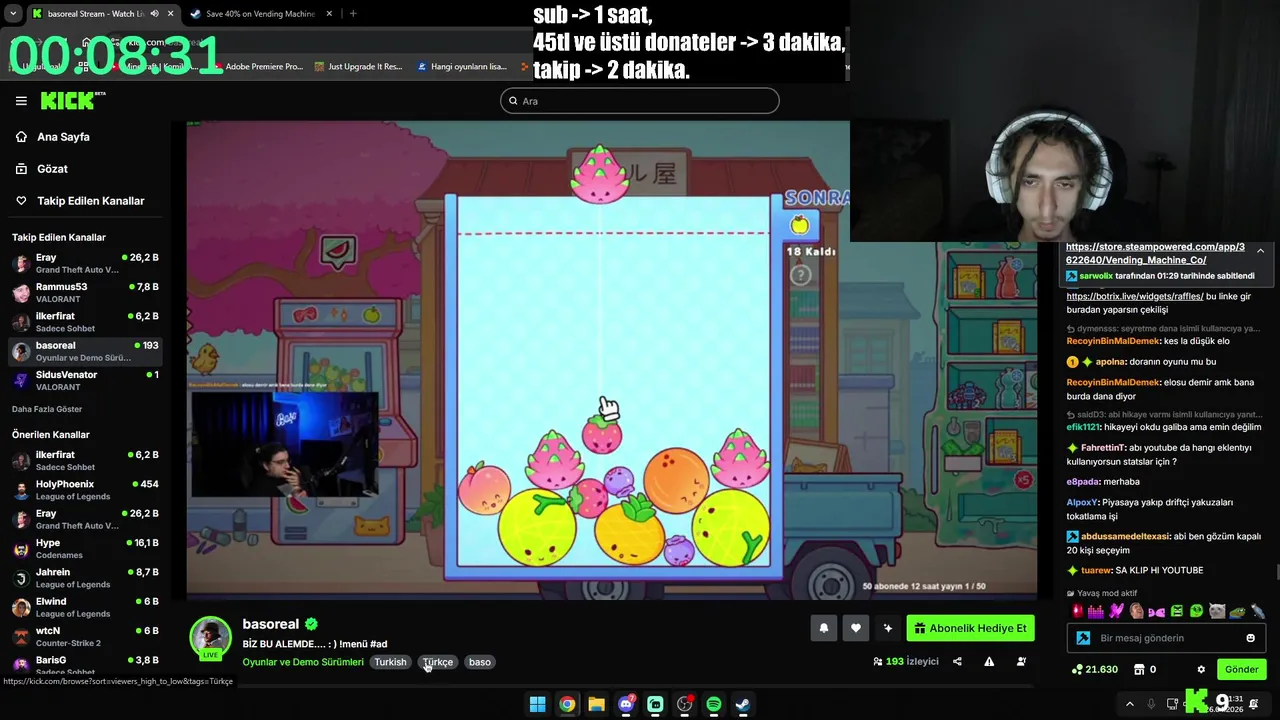Open Hangi oyunların lisa bookmark
Screen dimensions: 1280x720
coord(462,67)
